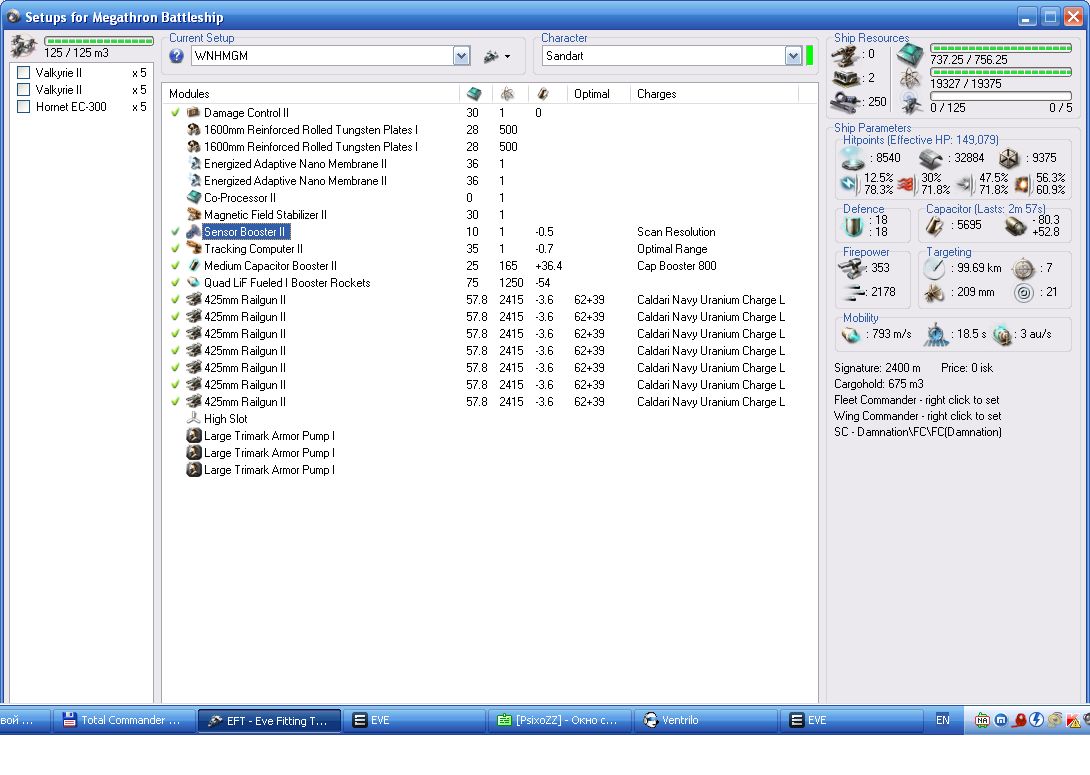This screenshot has height=775, width=1090.
Task: Click the CPU column header icon
Action: 474,93
